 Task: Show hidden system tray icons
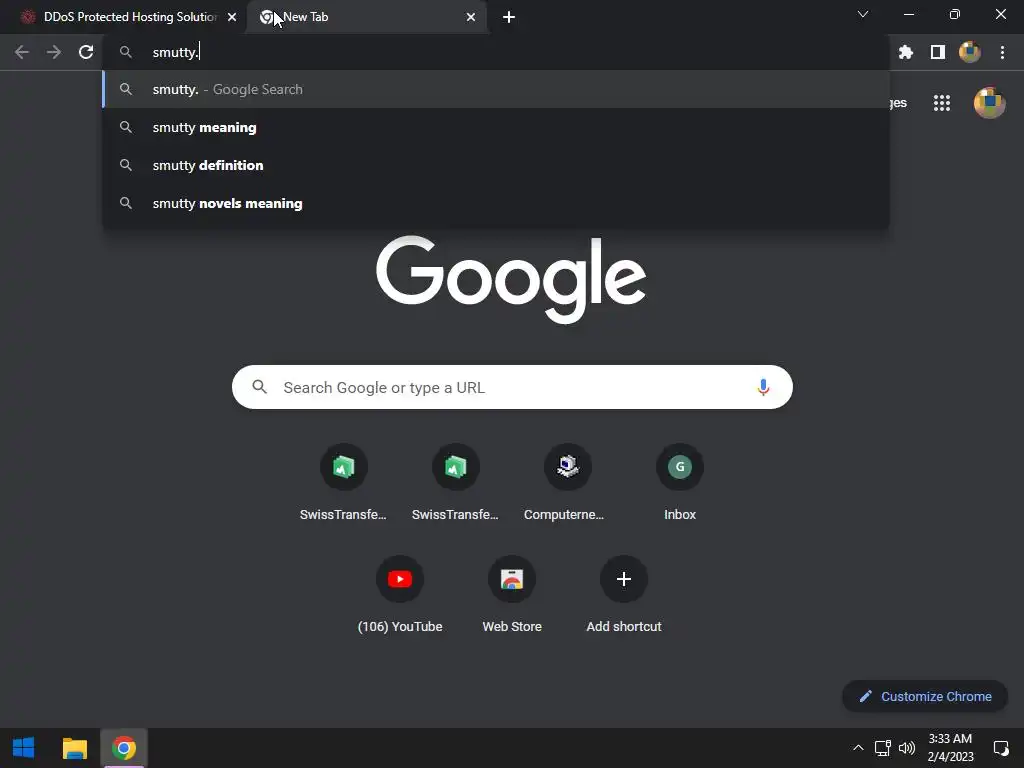(858, 748)
